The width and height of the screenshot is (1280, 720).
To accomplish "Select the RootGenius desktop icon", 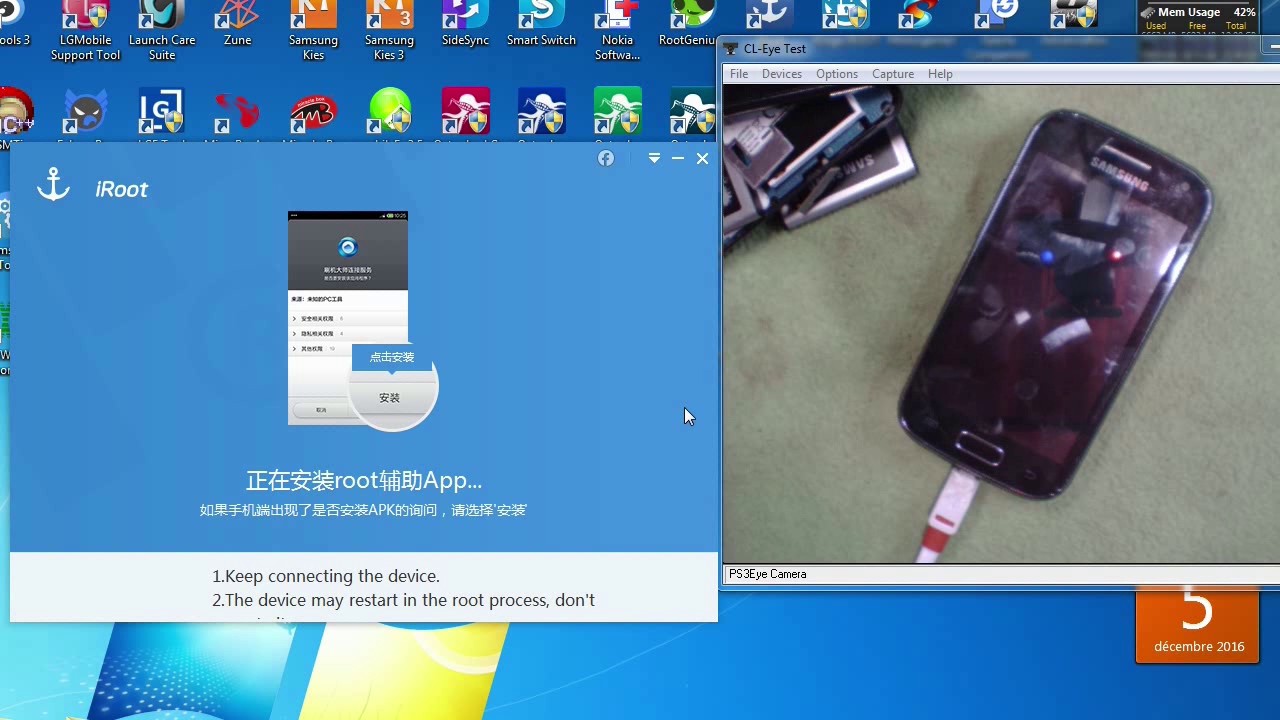I will click(x=689, y=25).
